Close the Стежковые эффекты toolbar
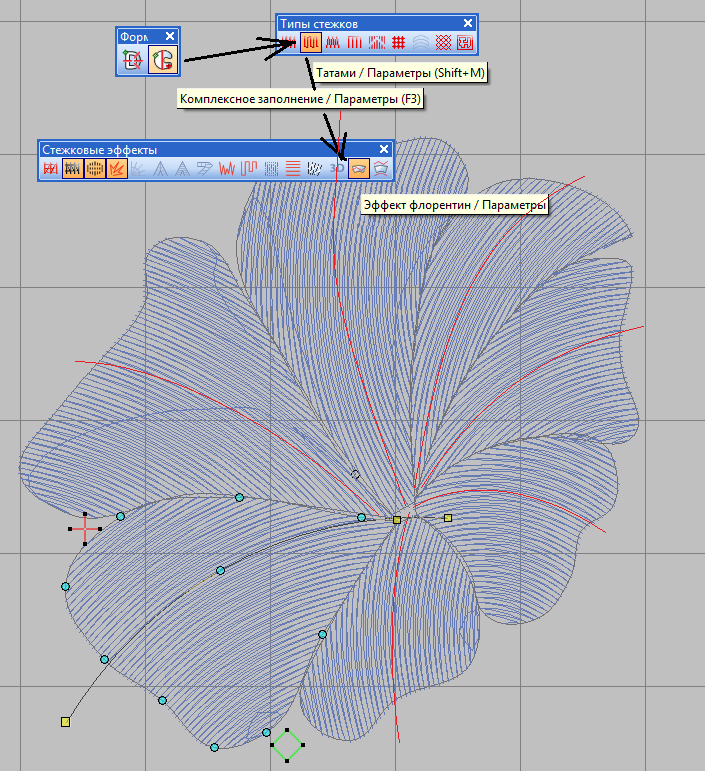Viewport: 705px width, 771px height. pos(384,149)
